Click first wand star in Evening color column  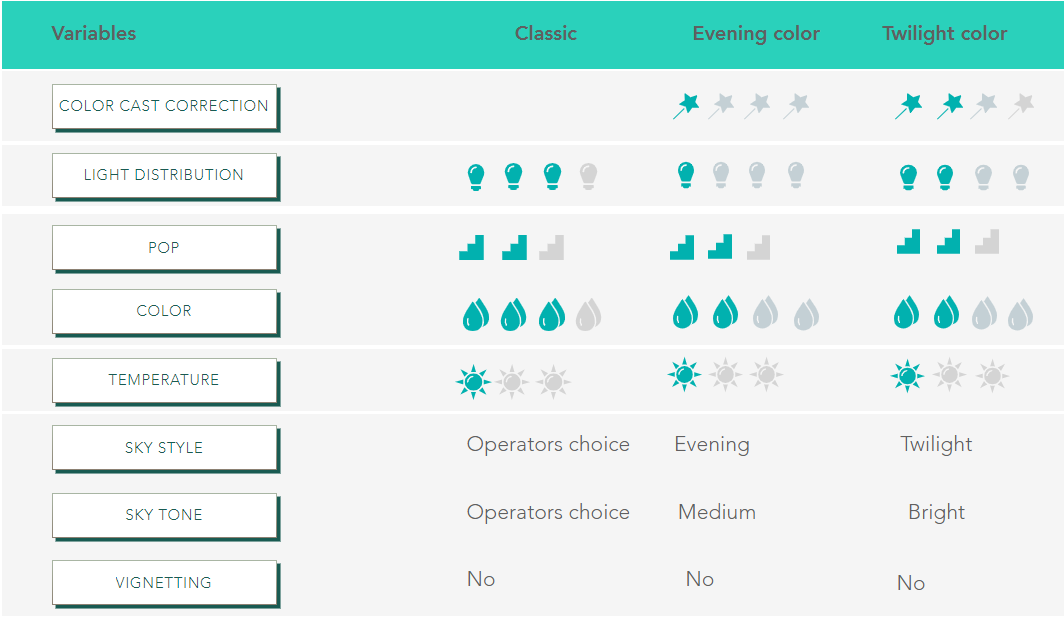coord(686,104)
